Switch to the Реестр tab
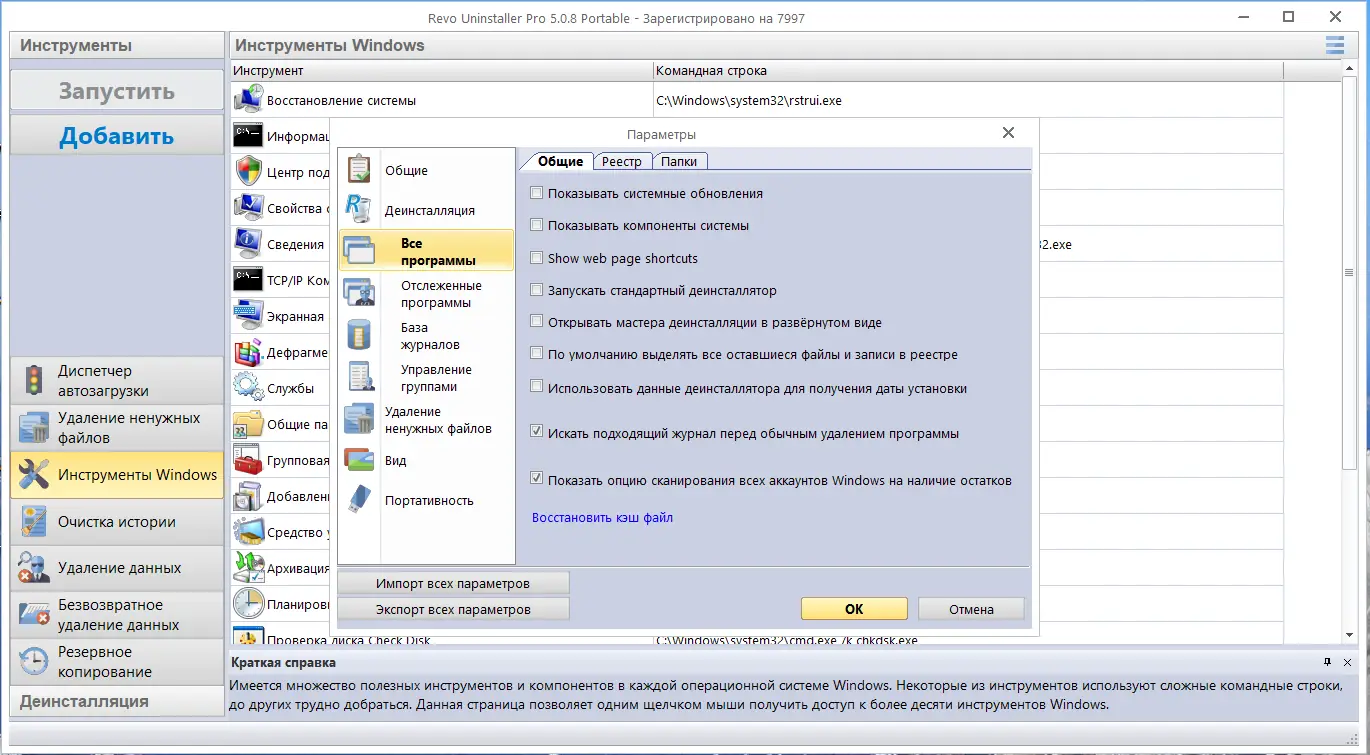 click(622, 161)
